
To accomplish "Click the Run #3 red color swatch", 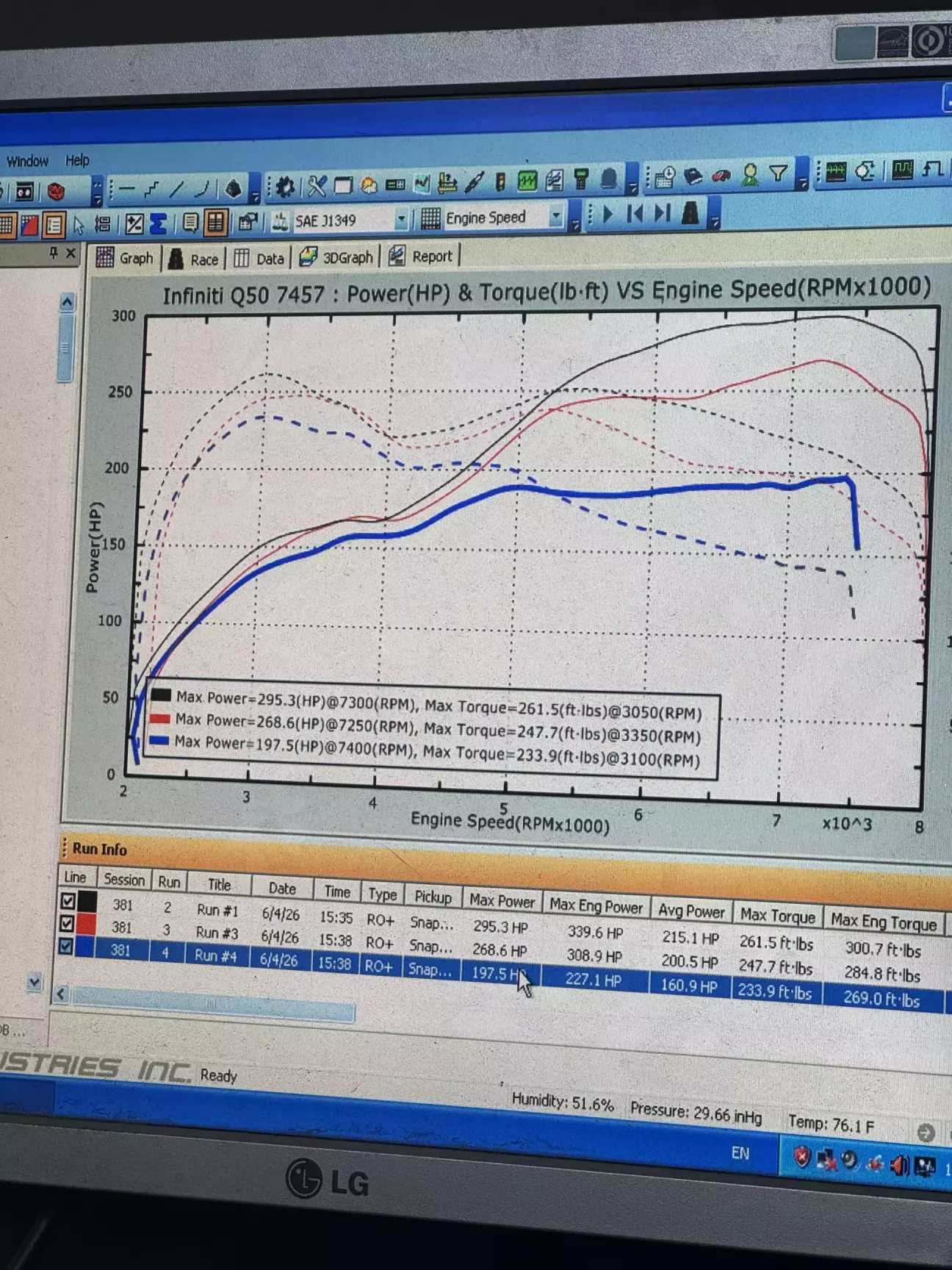I will click(87, 924).
